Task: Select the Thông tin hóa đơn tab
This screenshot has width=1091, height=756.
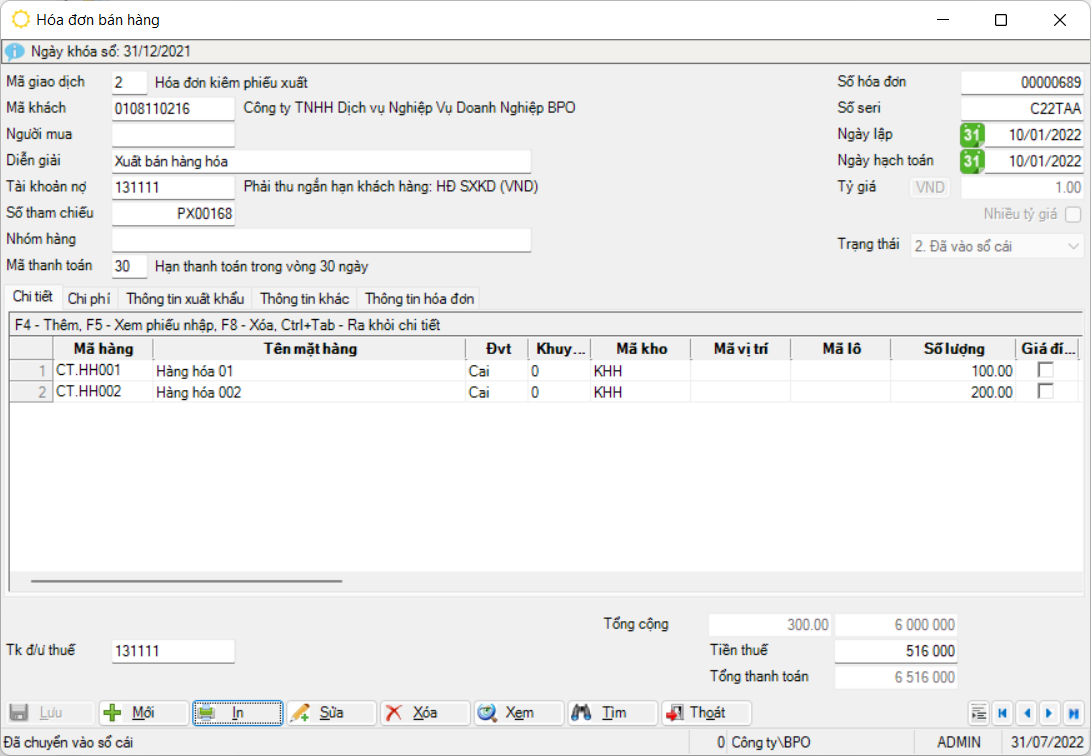Action: [x=419, y=298]
